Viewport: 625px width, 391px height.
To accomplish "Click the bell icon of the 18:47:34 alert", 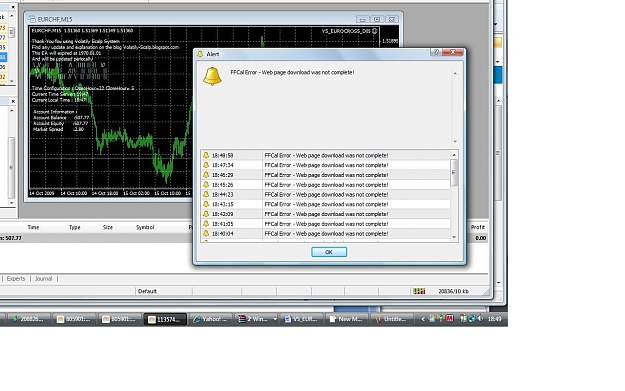I will 206,165.
